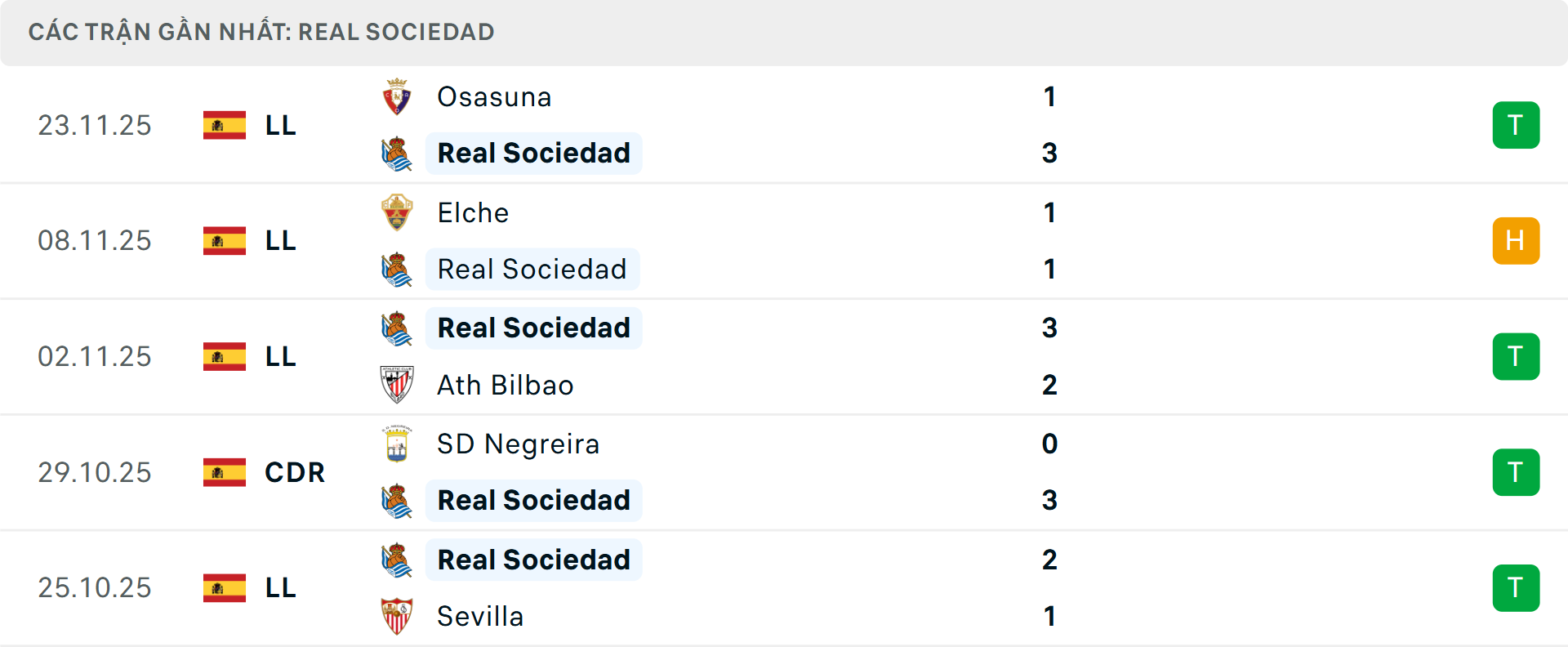Toggle the yellow H badge on the Elche row
The height and width of the screenshot is (647, 1568).
click(1517, 241)
